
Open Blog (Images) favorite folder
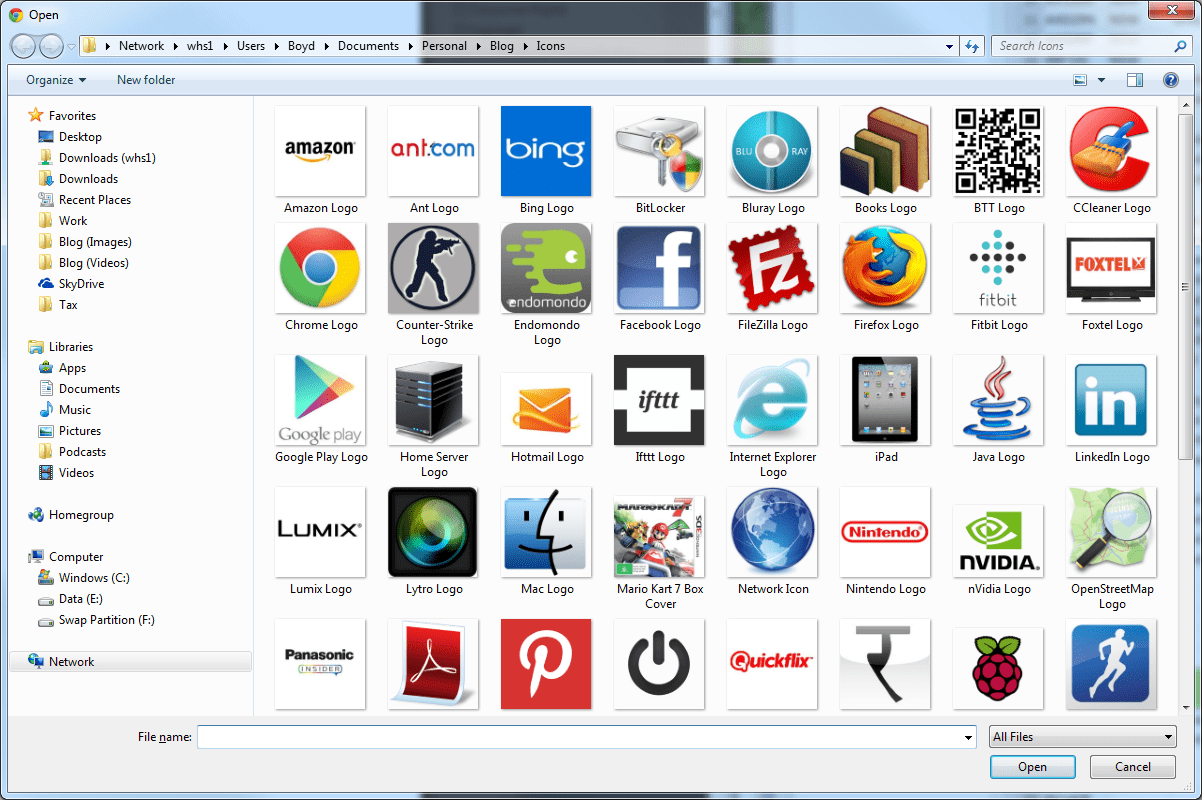(95, 242)
